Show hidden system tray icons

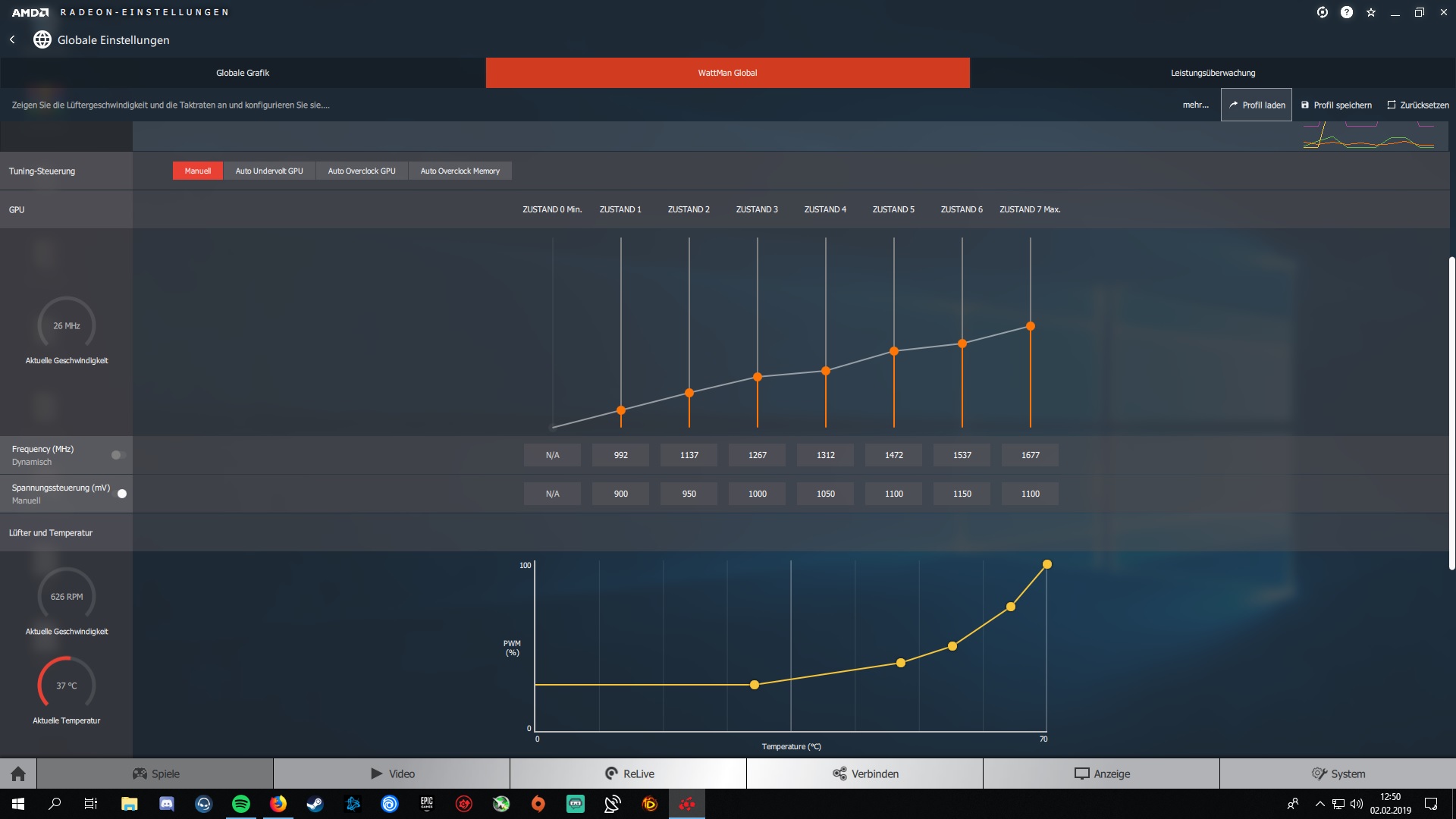tap(1319, 804)
